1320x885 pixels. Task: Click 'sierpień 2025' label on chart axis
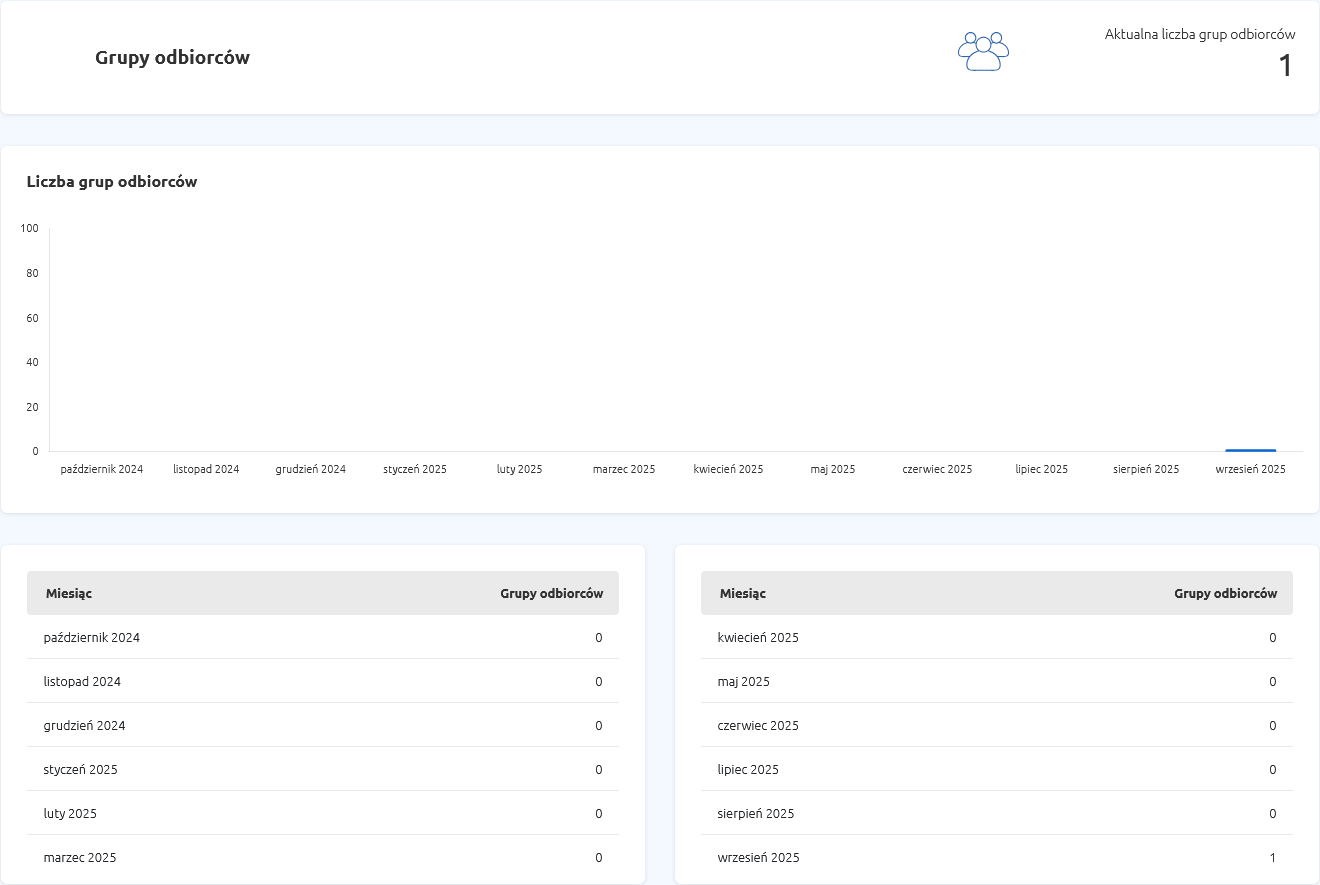pyautogui.click(x=1145, y=469)
